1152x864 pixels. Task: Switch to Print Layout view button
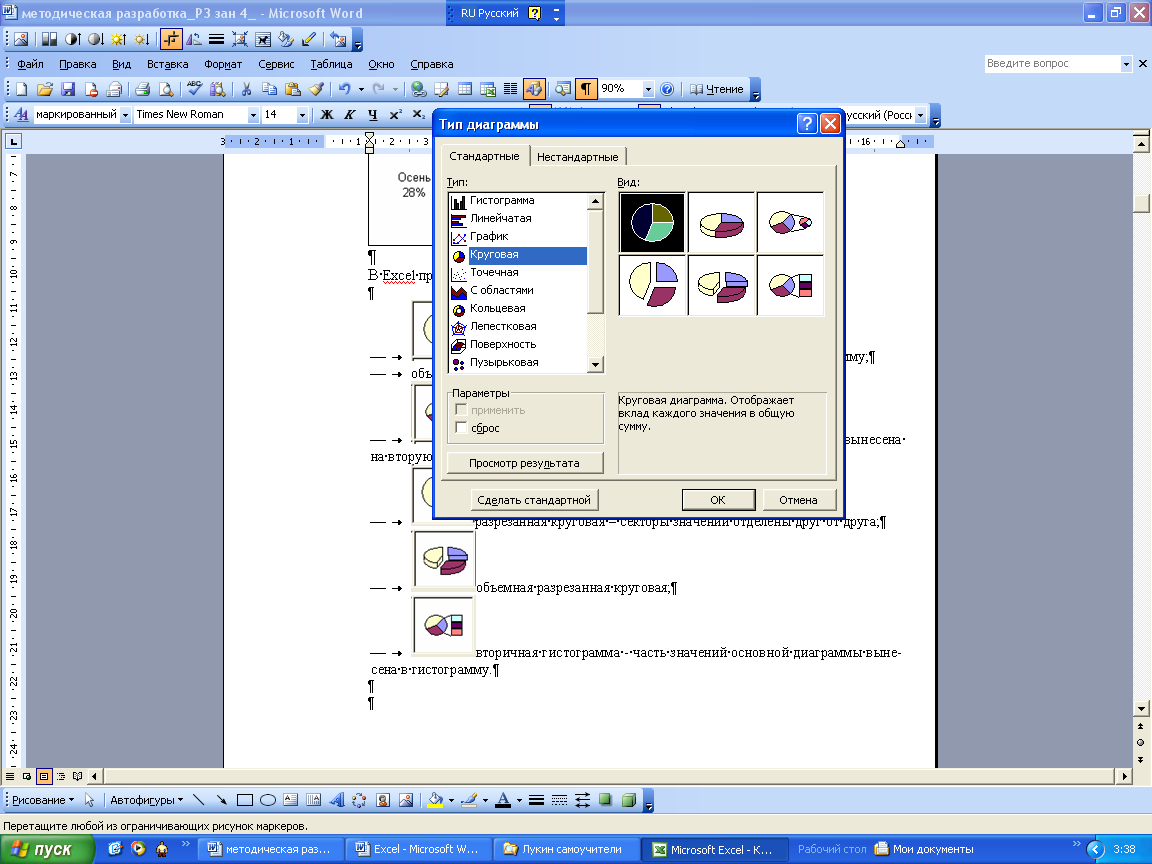pyautogui.click(x=43, y=776)
